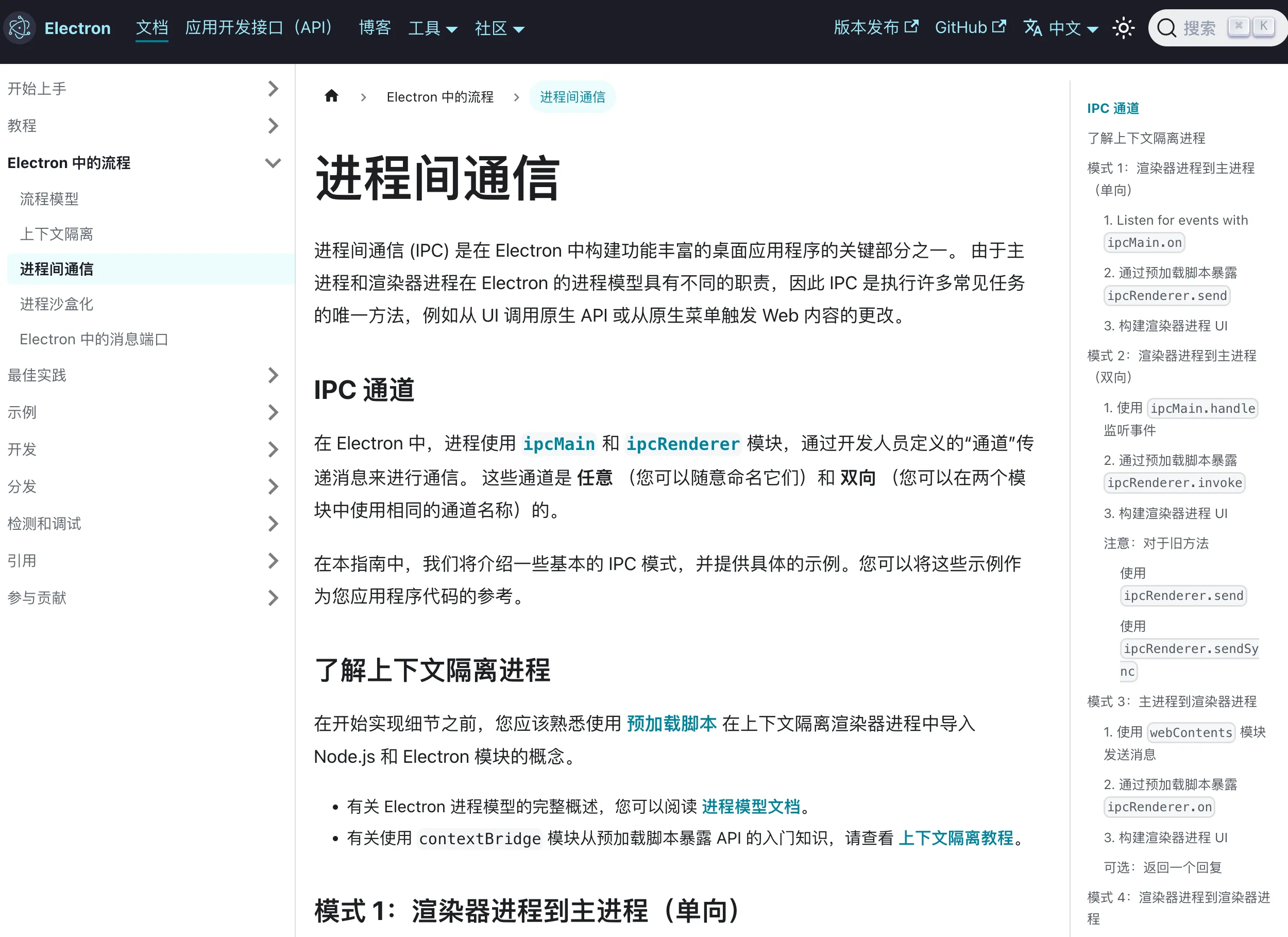This screenshot has width=1288, height=937.
Task: Select ipcRenderer.invoke in the table of contents
Action: (x=1174, y=482)
